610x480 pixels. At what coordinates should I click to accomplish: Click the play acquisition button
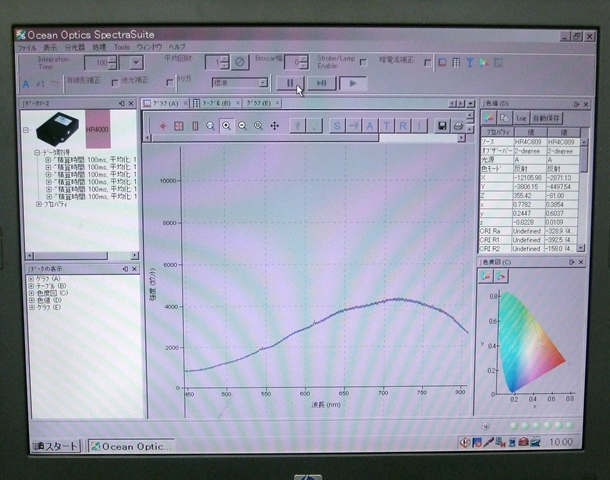point(352,83)
